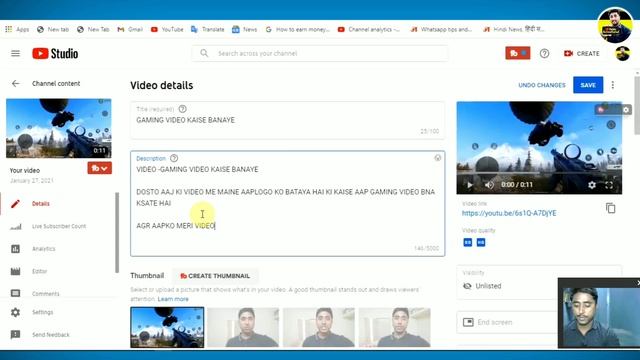Select Details in the sidebar
The image size is (640, 360).
point(41,203)
